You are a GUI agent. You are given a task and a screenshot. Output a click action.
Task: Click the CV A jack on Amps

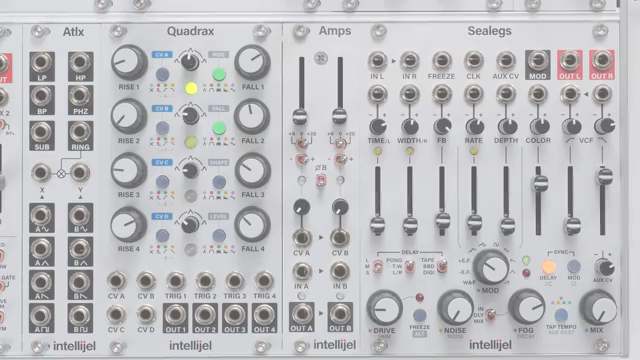pyautogui.click(x=302, y=238)
